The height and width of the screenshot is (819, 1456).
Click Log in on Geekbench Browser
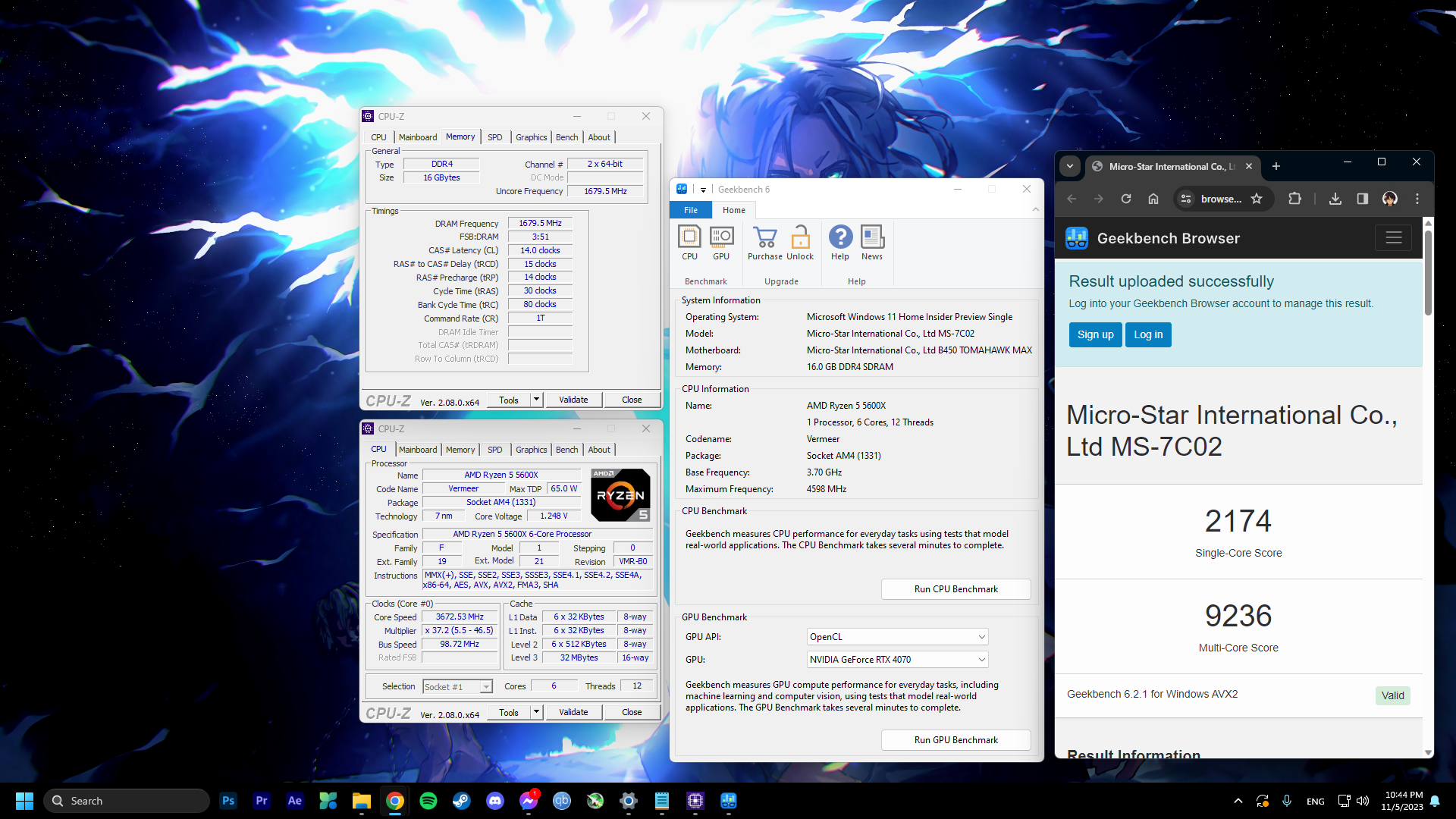pyautogui.click(x=1148, y=334)
